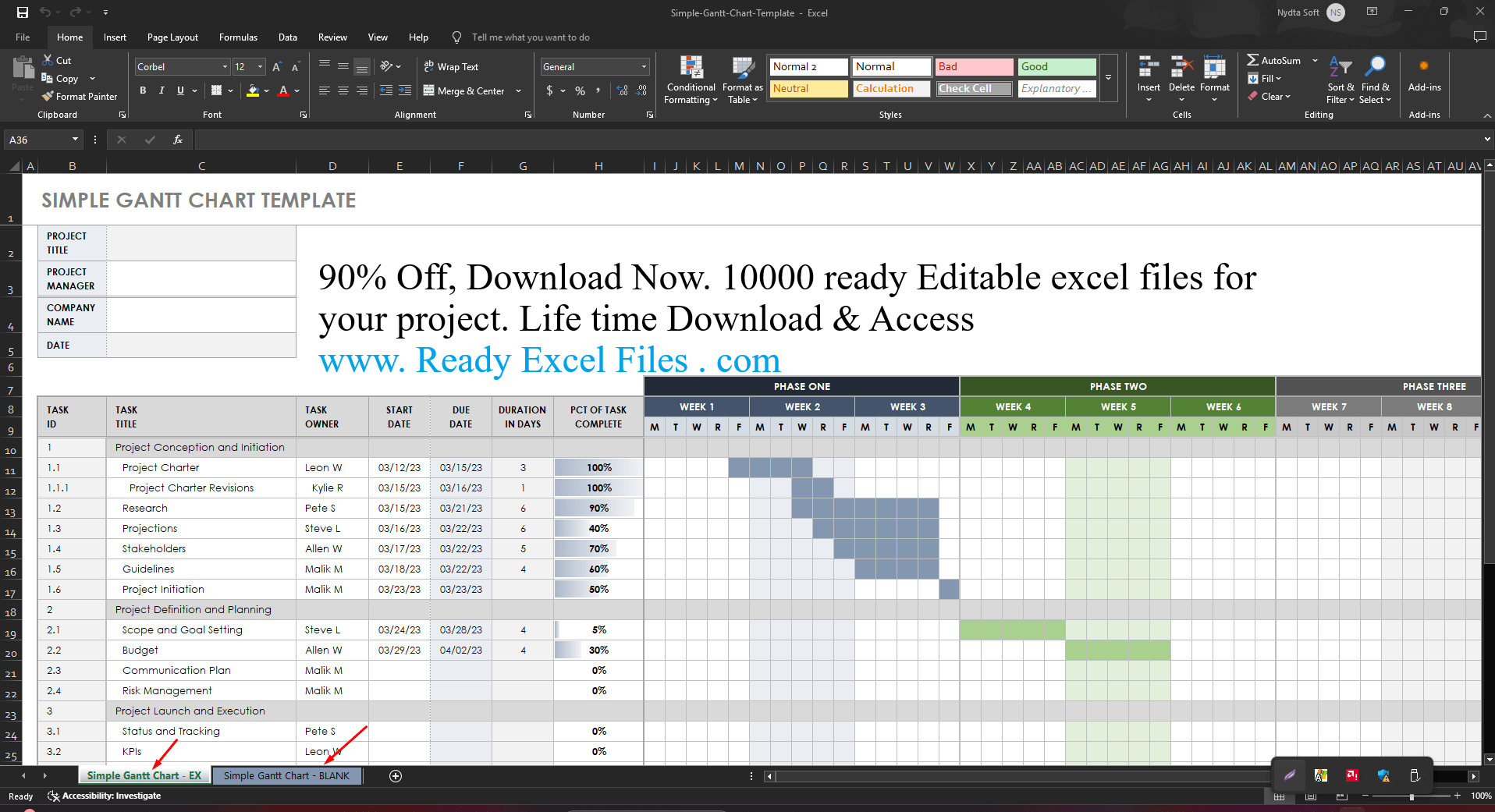
Task: Open Format as Table
Action: point(742,80)
